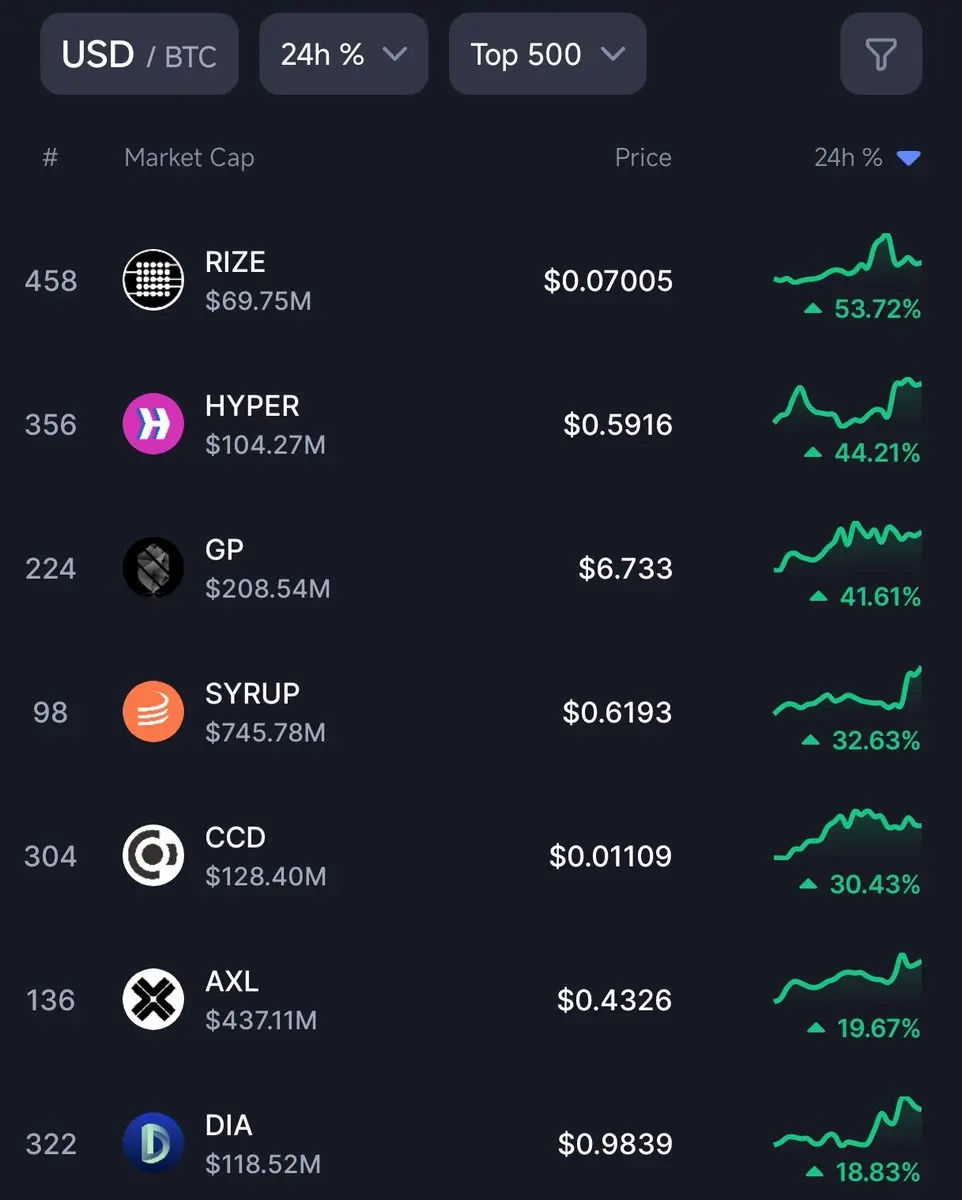Tap the GP coin logo
This screenshot has height=1200, width=962.
coord(153,568)
